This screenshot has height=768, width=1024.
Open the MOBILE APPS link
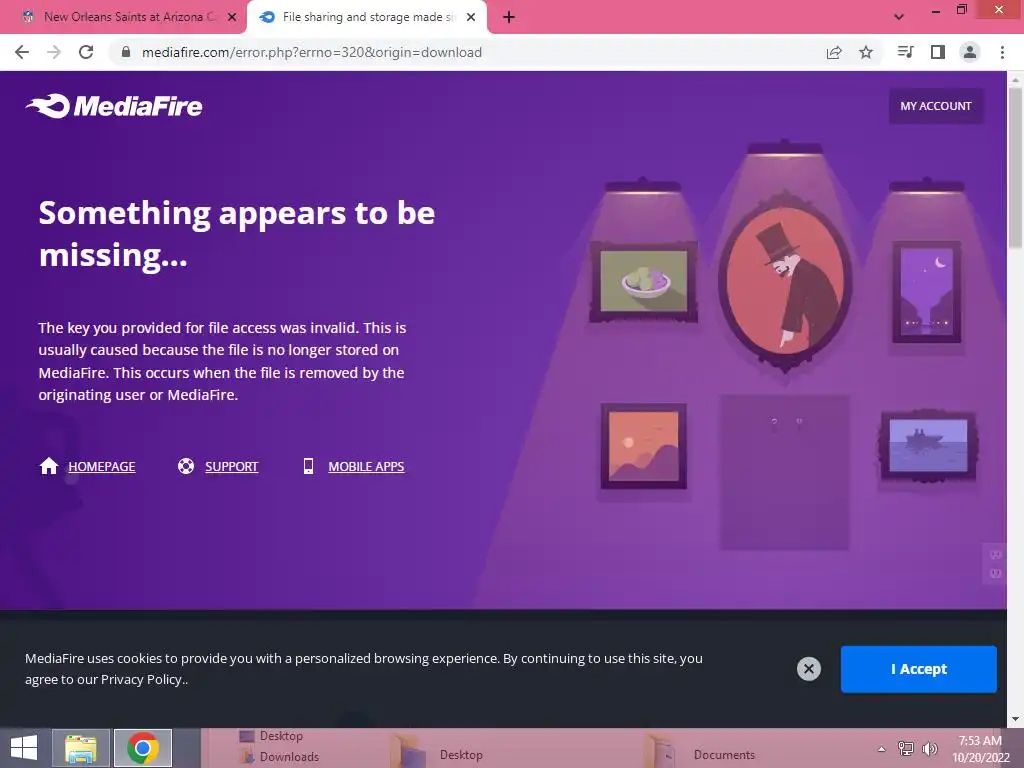click(366, 466)
